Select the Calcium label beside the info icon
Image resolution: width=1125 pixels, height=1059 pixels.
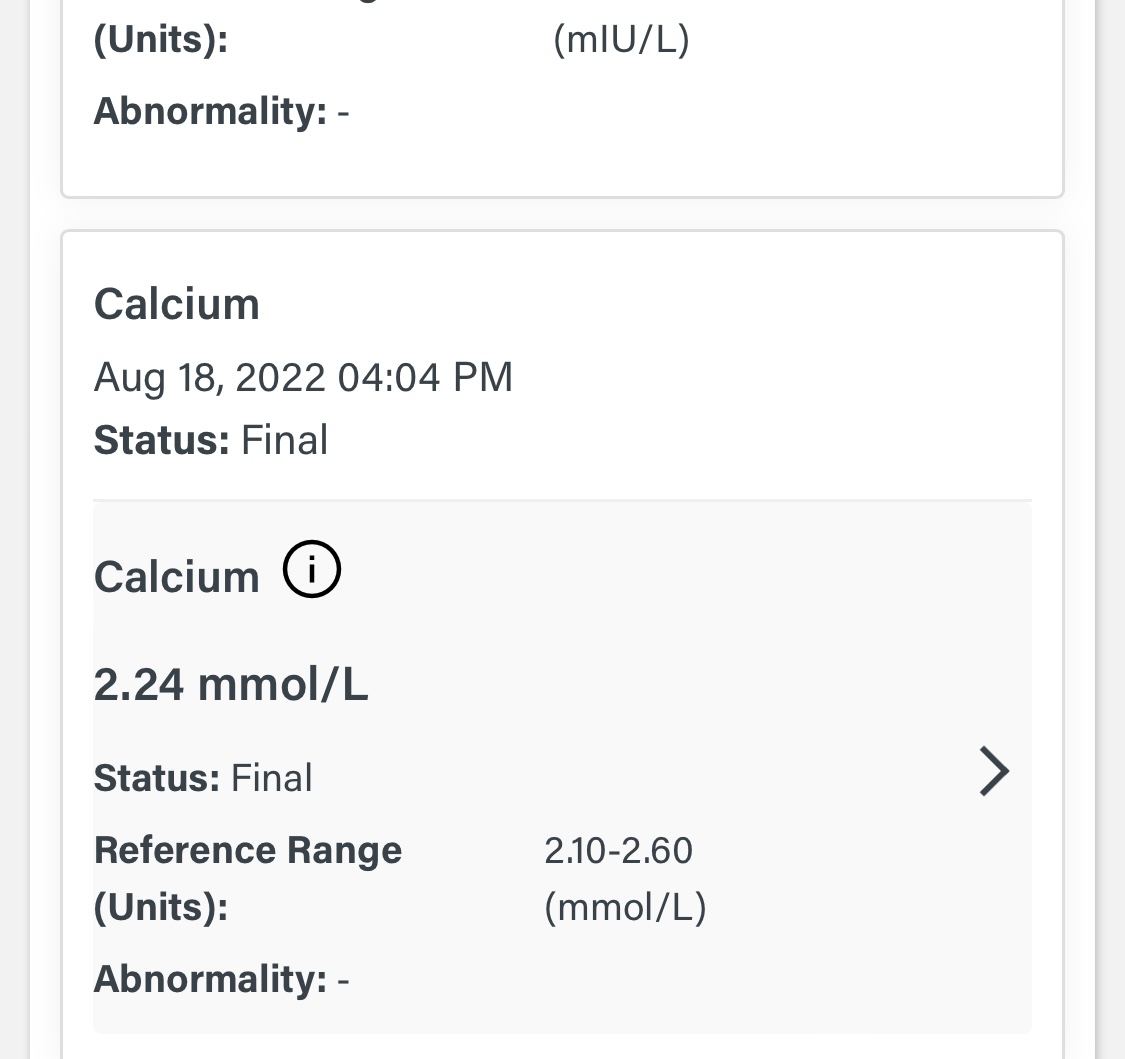pos(177,577)
